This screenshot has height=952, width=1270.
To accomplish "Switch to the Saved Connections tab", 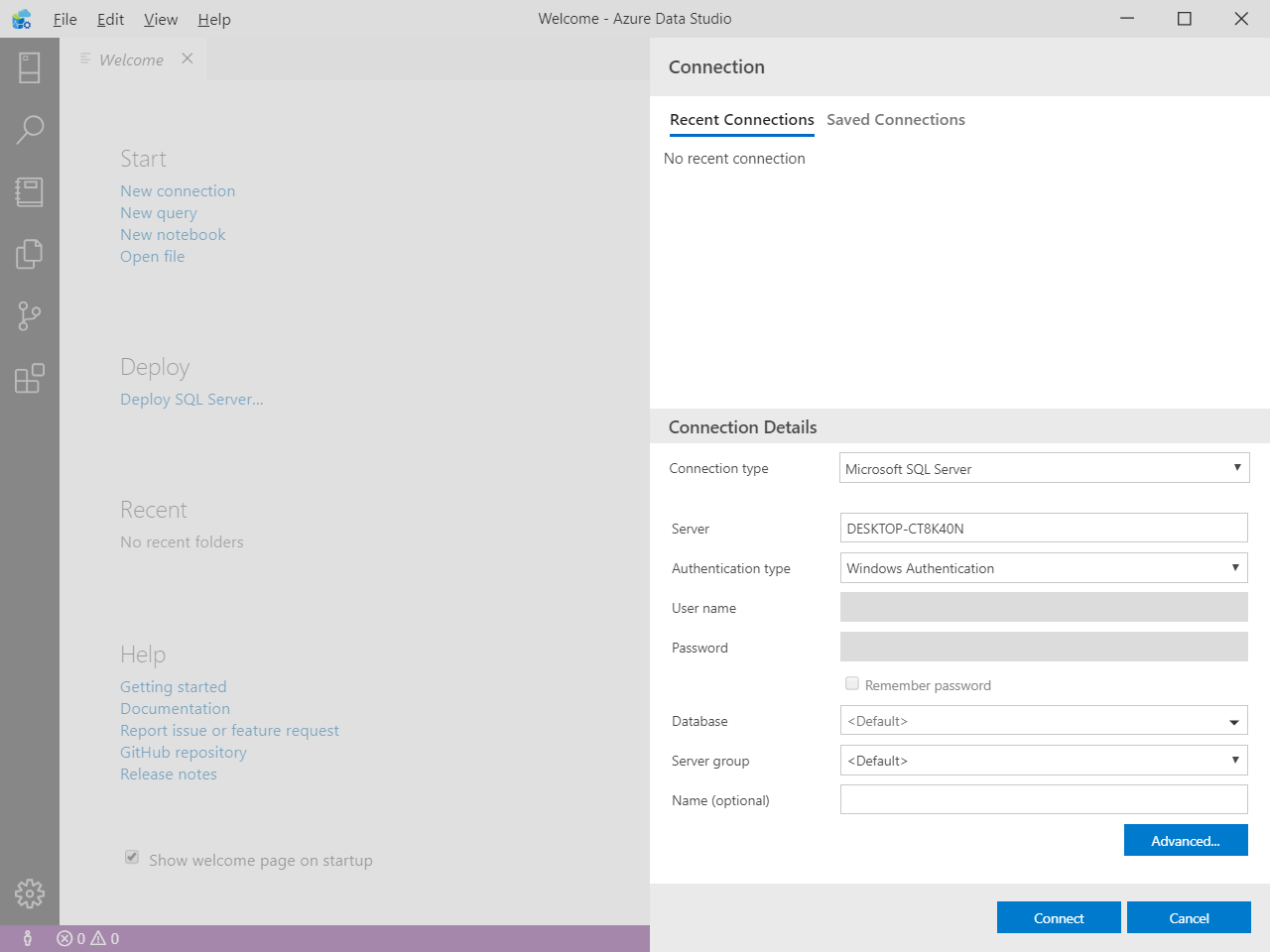I will tap(895, 120).
